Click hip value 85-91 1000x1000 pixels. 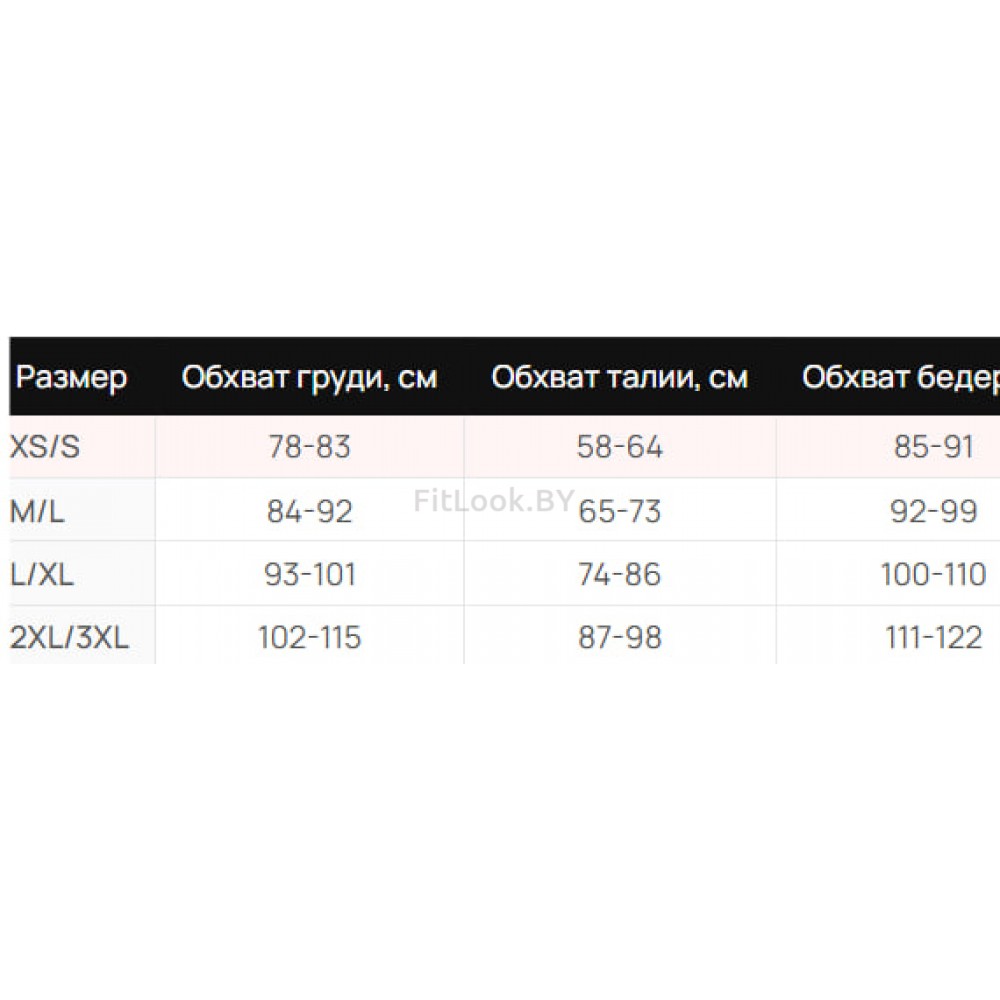pyautogui.click(x=934, y=446)
